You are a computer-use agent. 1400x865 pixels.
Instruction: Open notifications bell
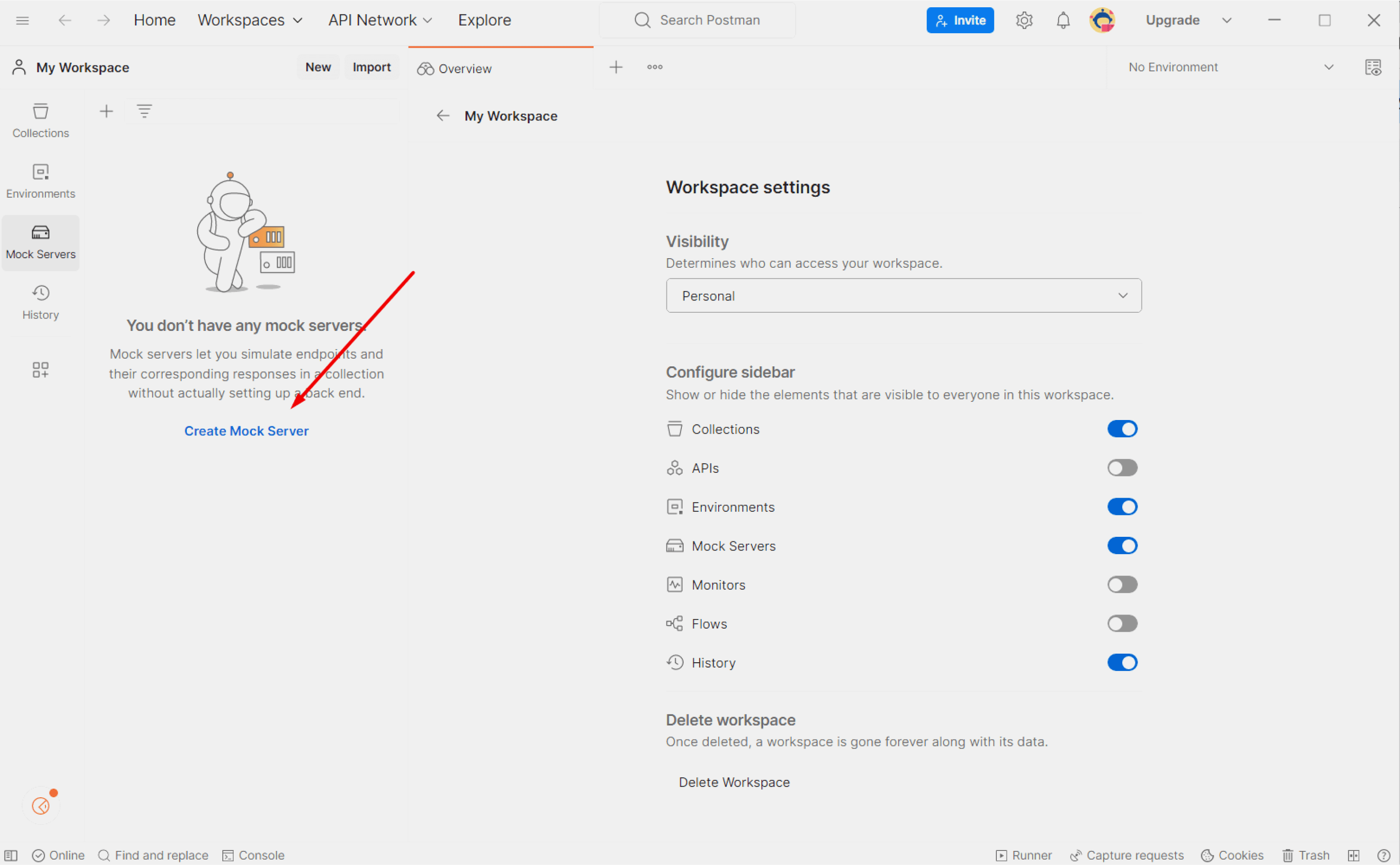1063,20
